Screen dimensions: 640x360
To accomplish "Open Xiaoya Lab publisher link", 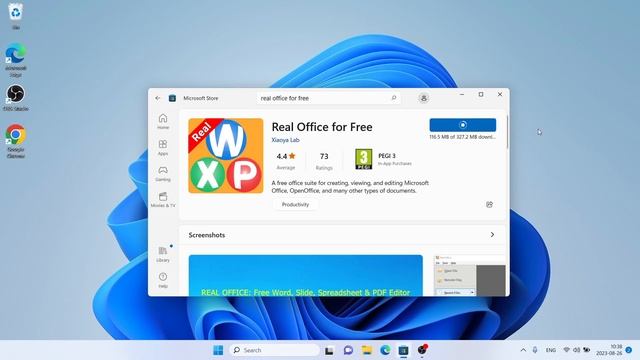I will pyautogui.click(x=285, y=140).
